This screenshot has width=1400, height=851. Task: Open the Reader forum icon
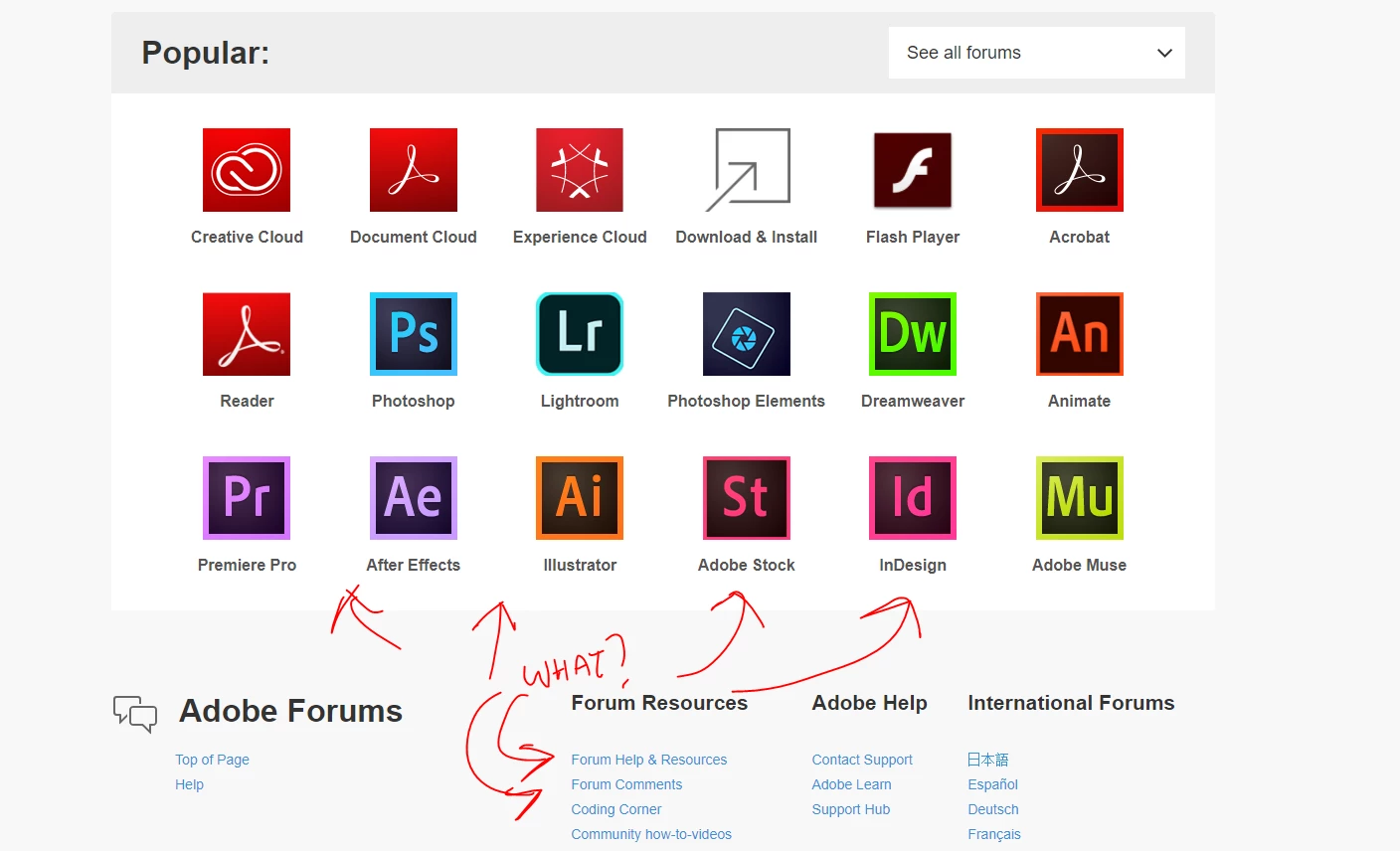pyautogui.click(x=247, y=334)
